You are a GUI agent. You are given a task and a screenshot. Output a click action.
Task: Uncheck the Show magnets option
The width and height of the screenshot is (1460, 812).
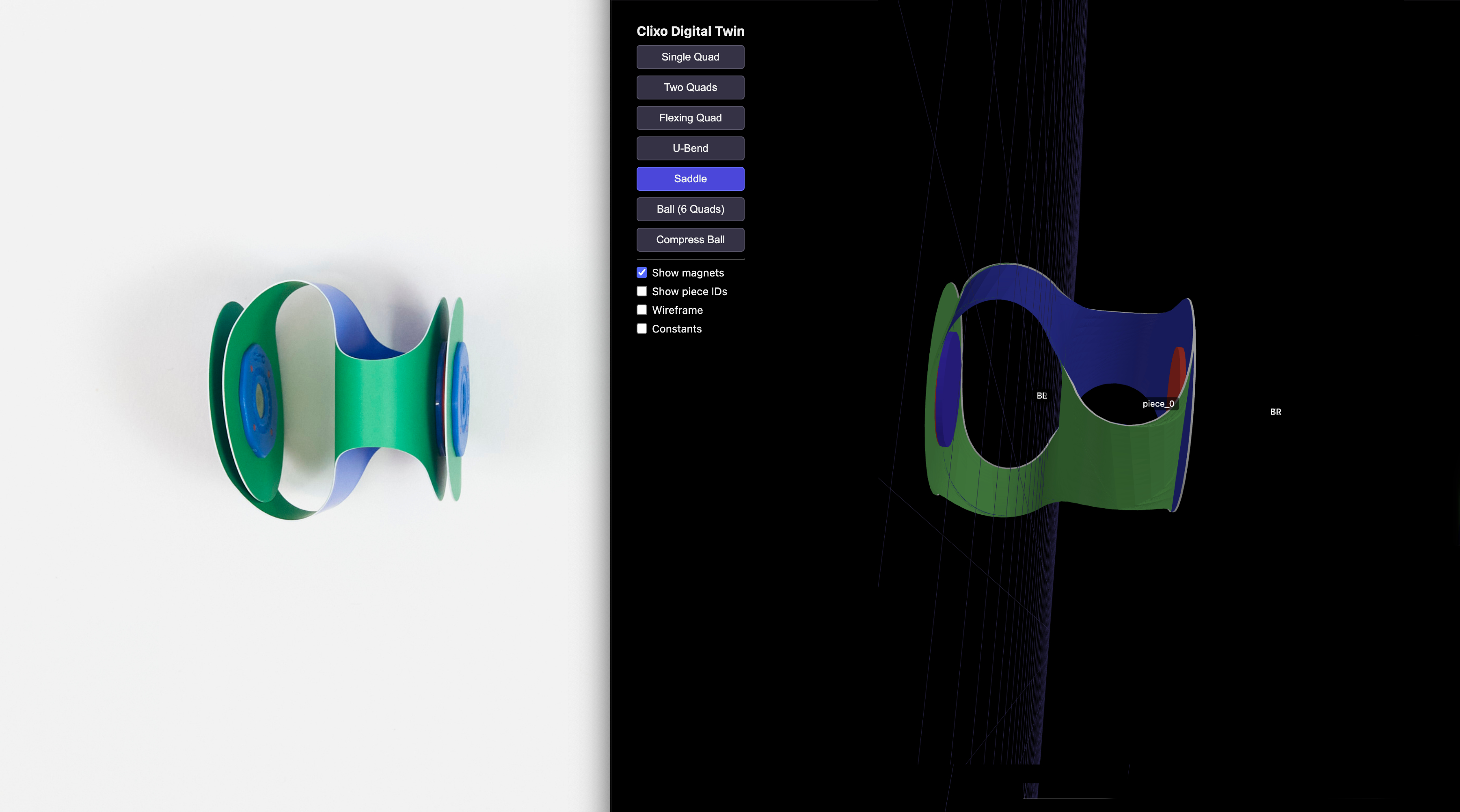pyautogui.click(x=641, y=272)
